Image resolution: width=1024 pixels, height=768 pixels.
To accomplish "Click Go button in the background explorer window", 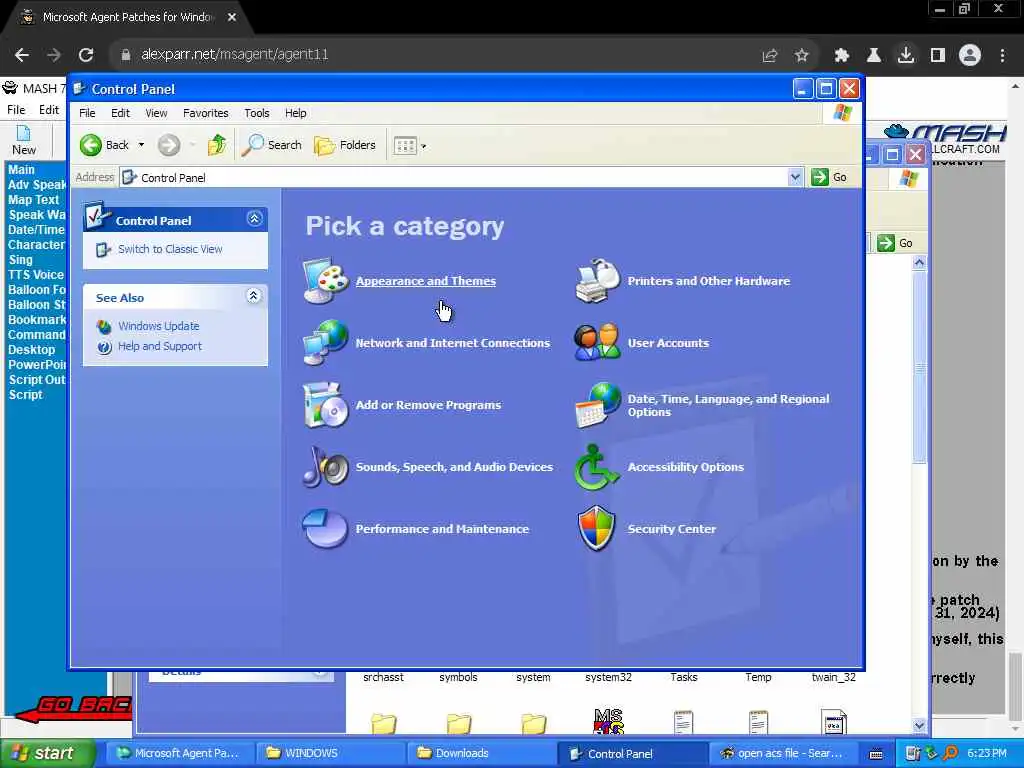I will pos(896,243).
